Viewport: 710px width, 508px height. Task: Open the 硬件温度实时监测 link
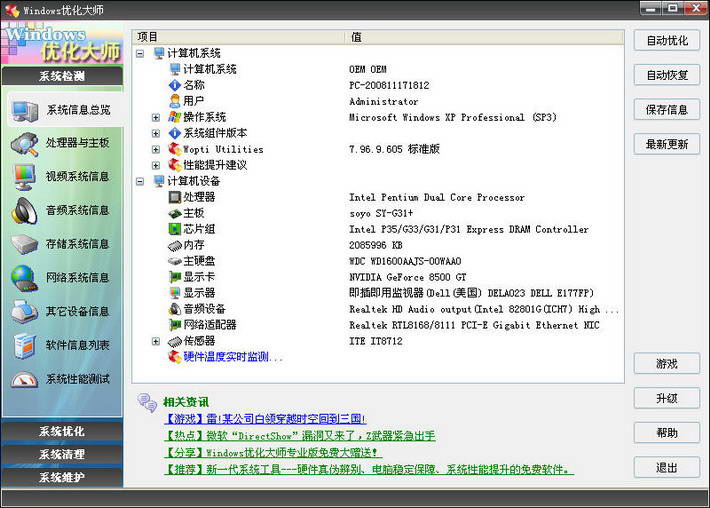232,357
